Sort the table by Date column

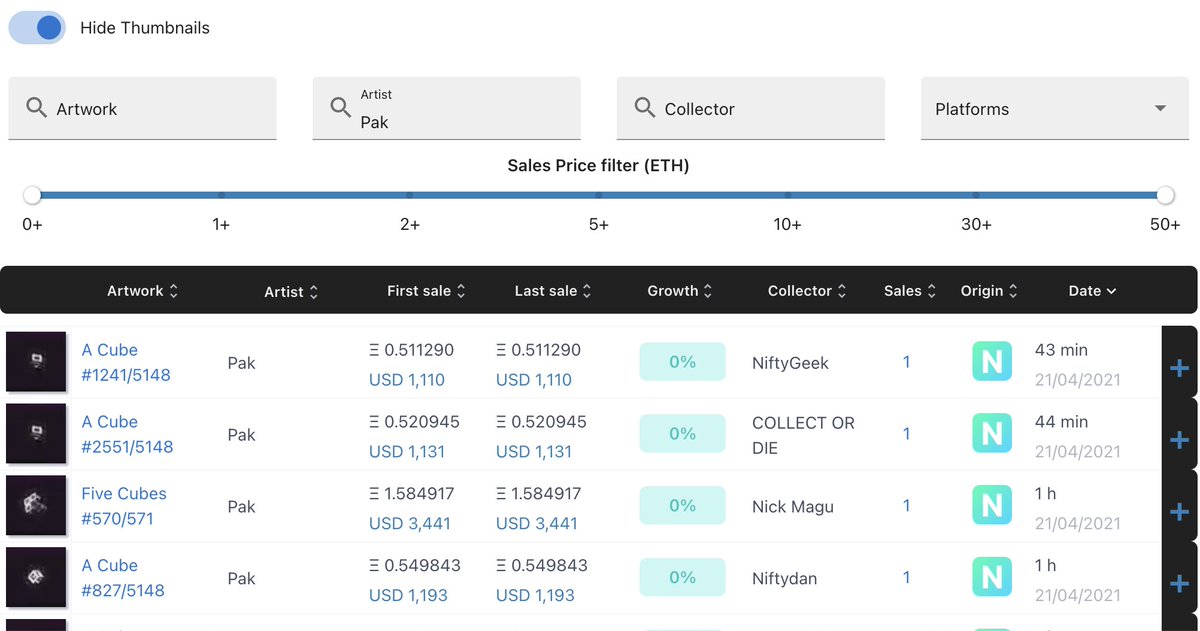1092,291
